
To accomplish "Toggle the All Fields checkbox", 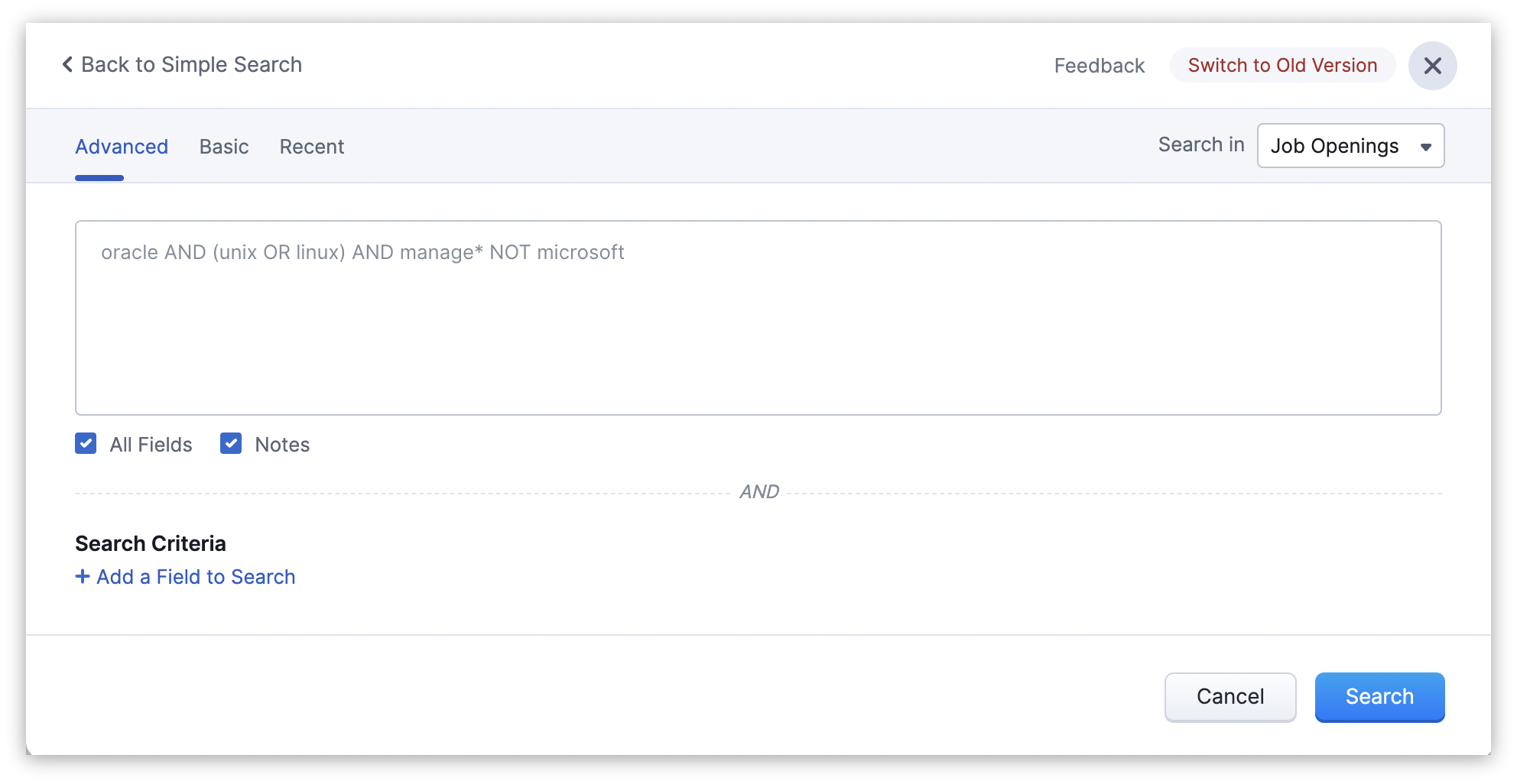I will (x=86, y=444).
